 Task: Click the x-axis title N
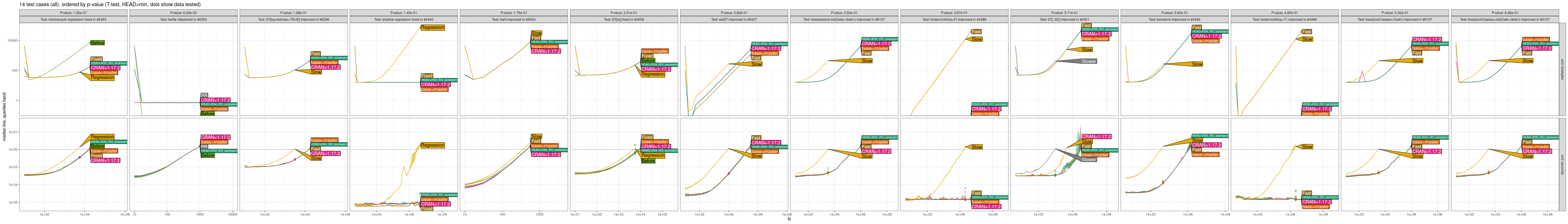click(789, 220)
